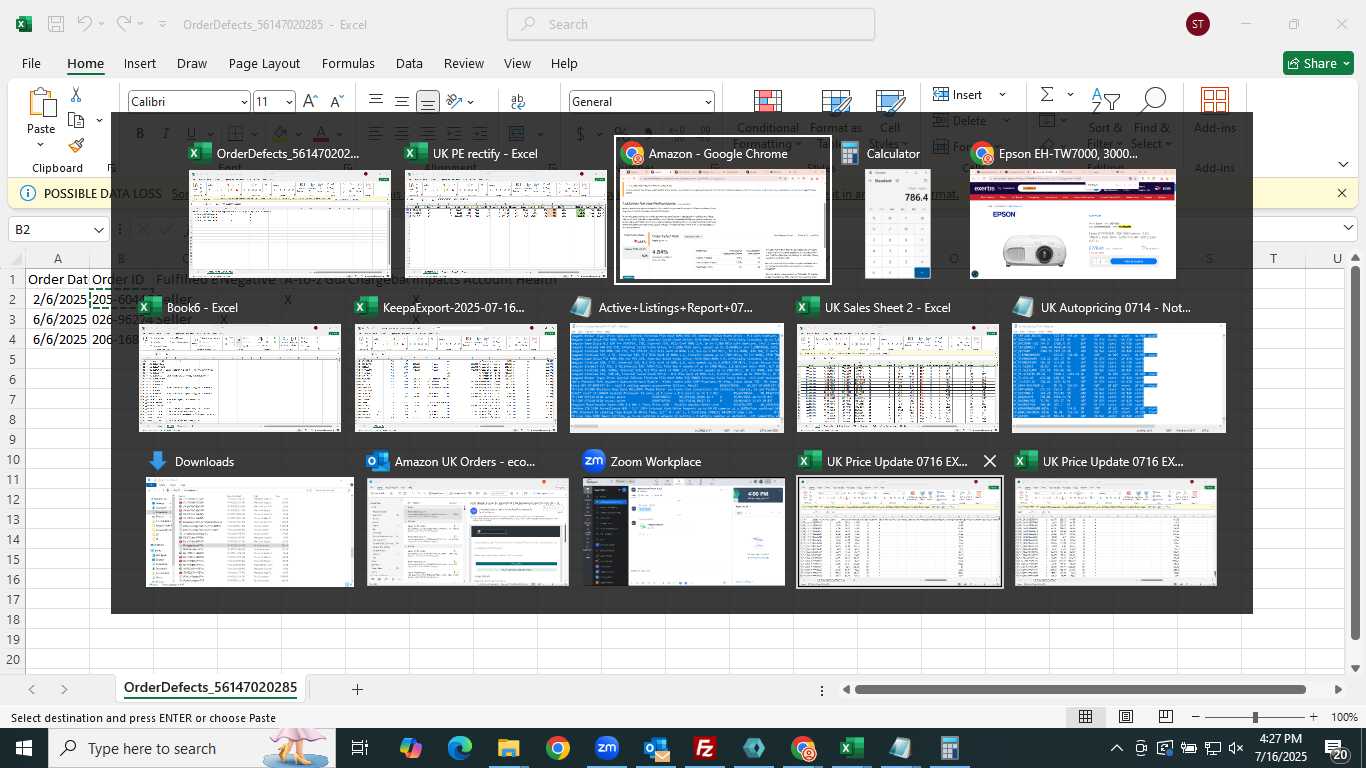Switch to the Data tab

pyautogui.click(x=409, y=63)
